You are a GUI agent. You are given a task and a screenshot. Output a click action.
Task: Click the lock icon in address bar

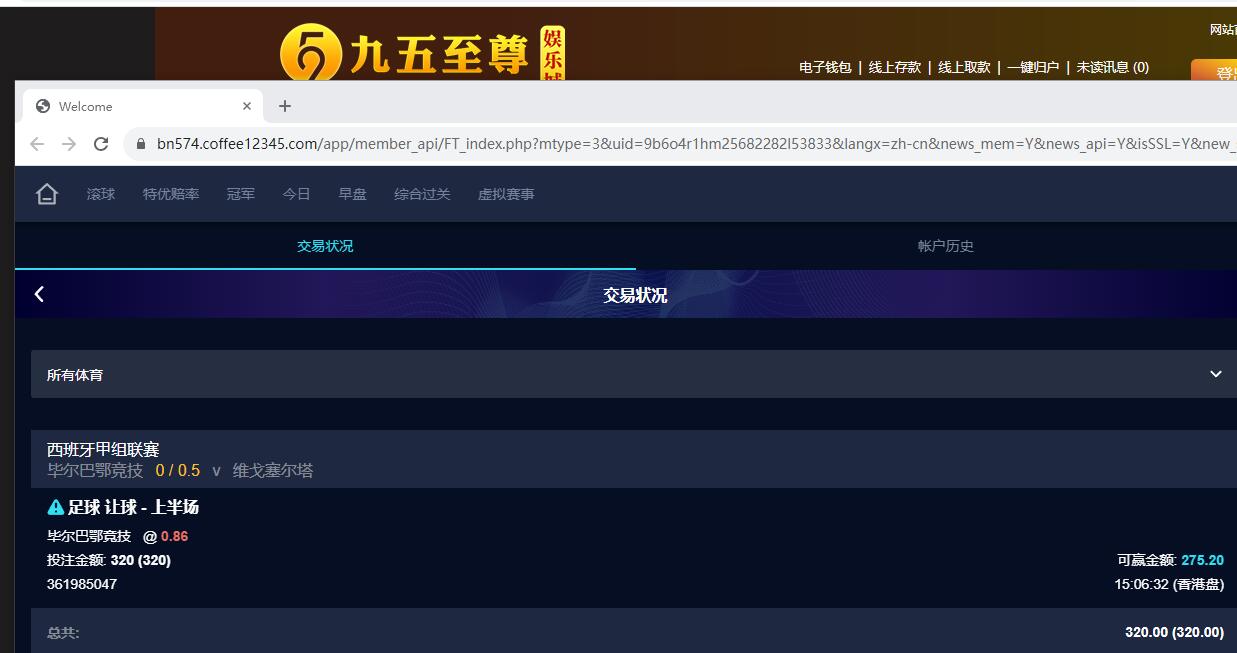point(140,144)
